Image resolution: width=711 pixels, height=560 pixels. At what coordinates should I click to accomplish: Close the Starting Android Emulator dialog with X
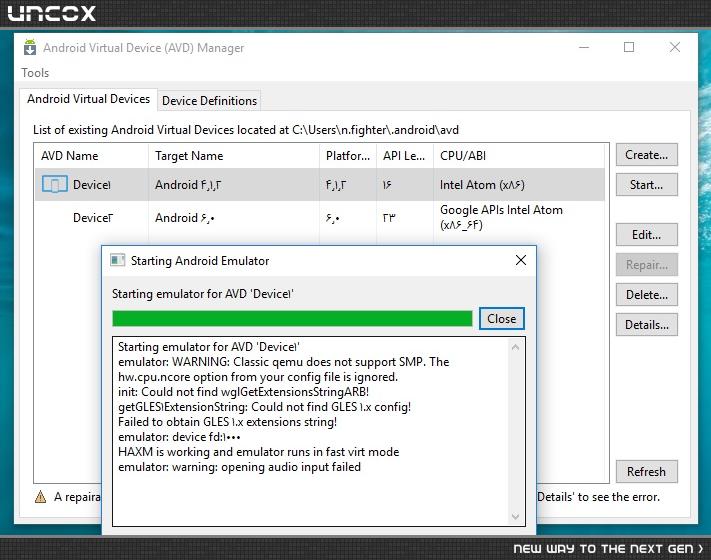pos(521,260)
